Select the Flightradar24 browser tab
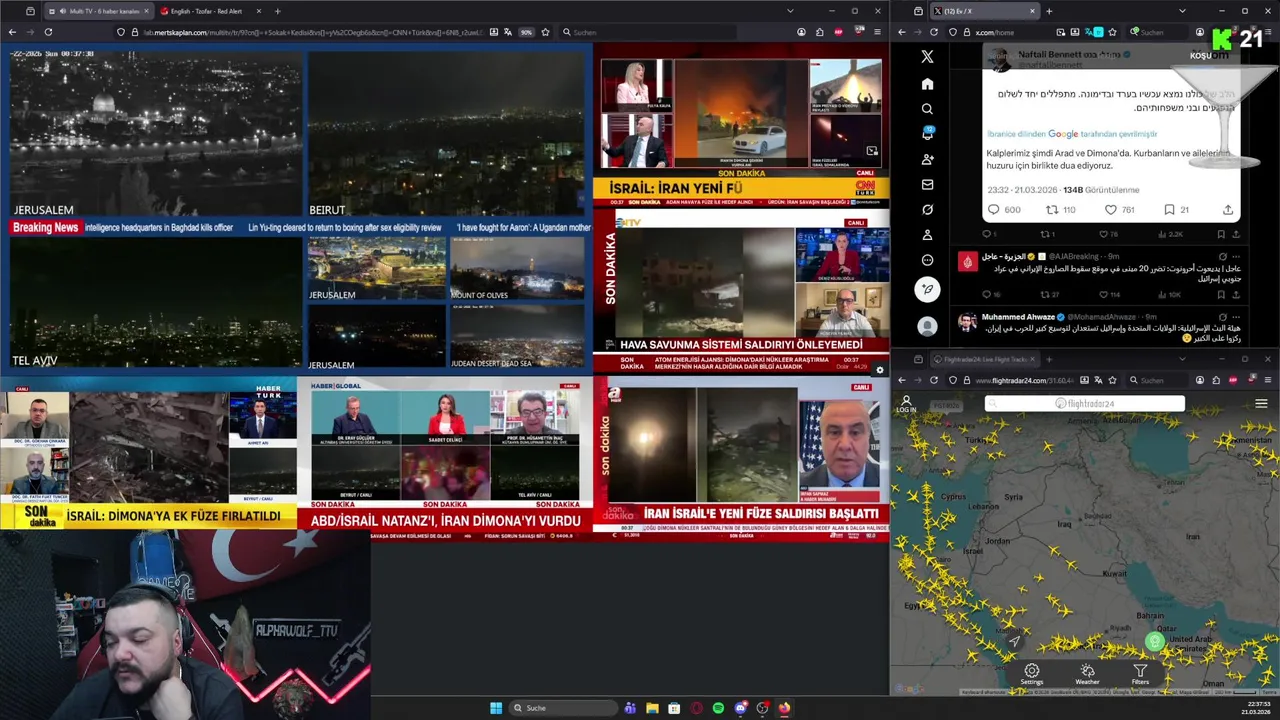Image resolution: width=1280 pixels, height=720 pixels. coord(985,359)
